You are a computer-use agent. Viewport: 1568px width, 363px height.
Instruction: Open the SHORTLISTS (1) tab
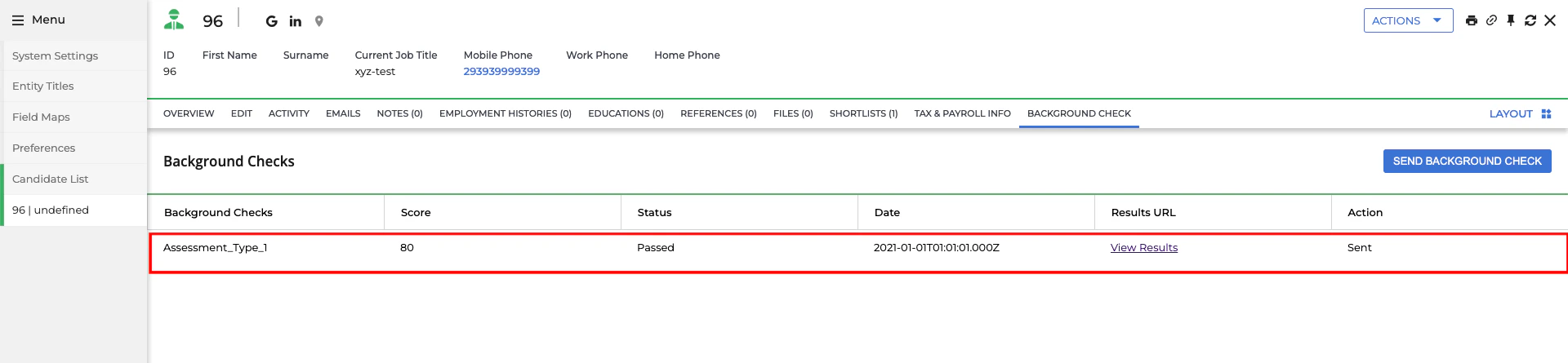click(864, 113)
